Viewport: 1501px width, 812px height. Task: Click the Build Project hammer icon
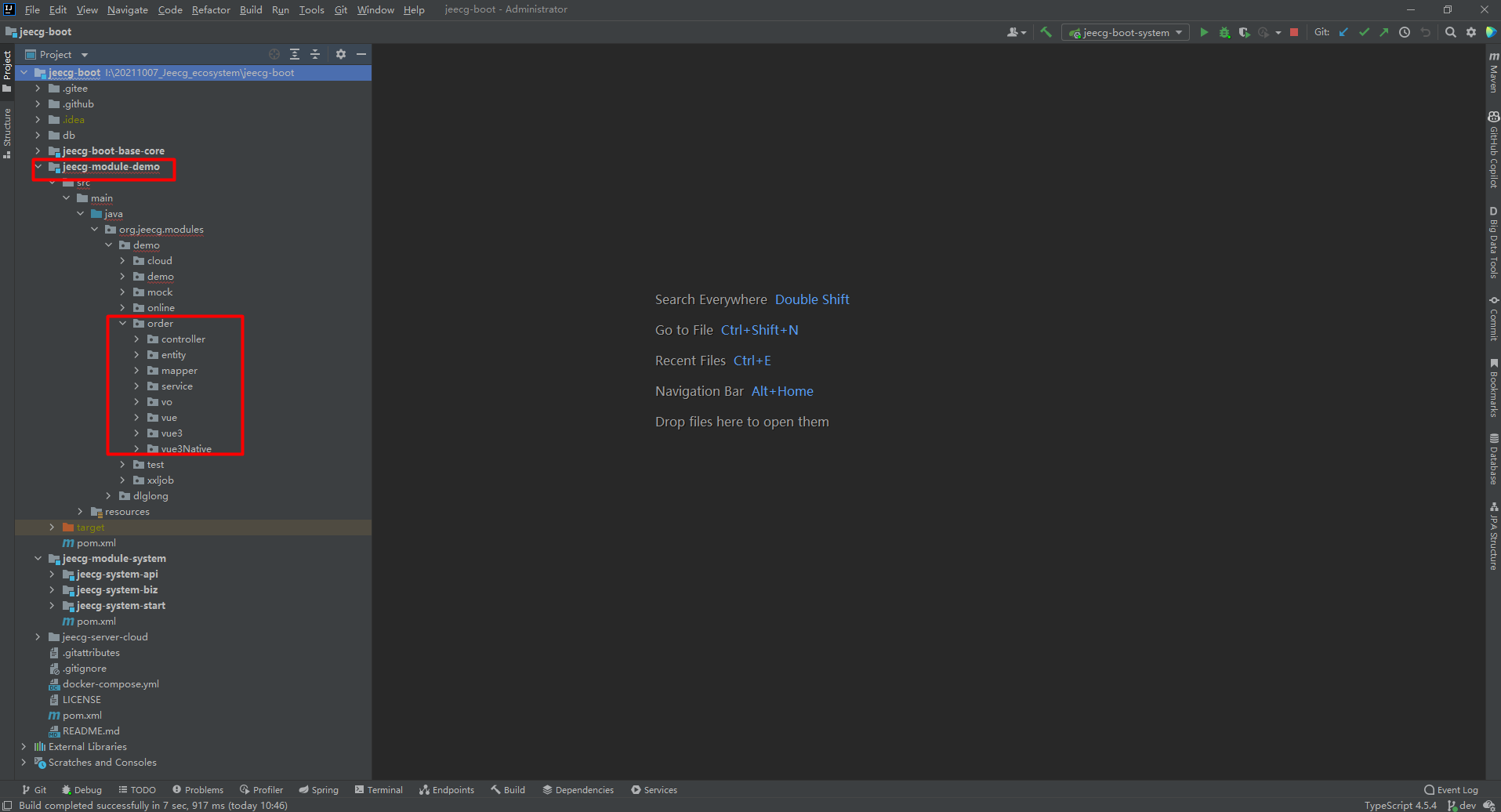(x=1046, y=32)
